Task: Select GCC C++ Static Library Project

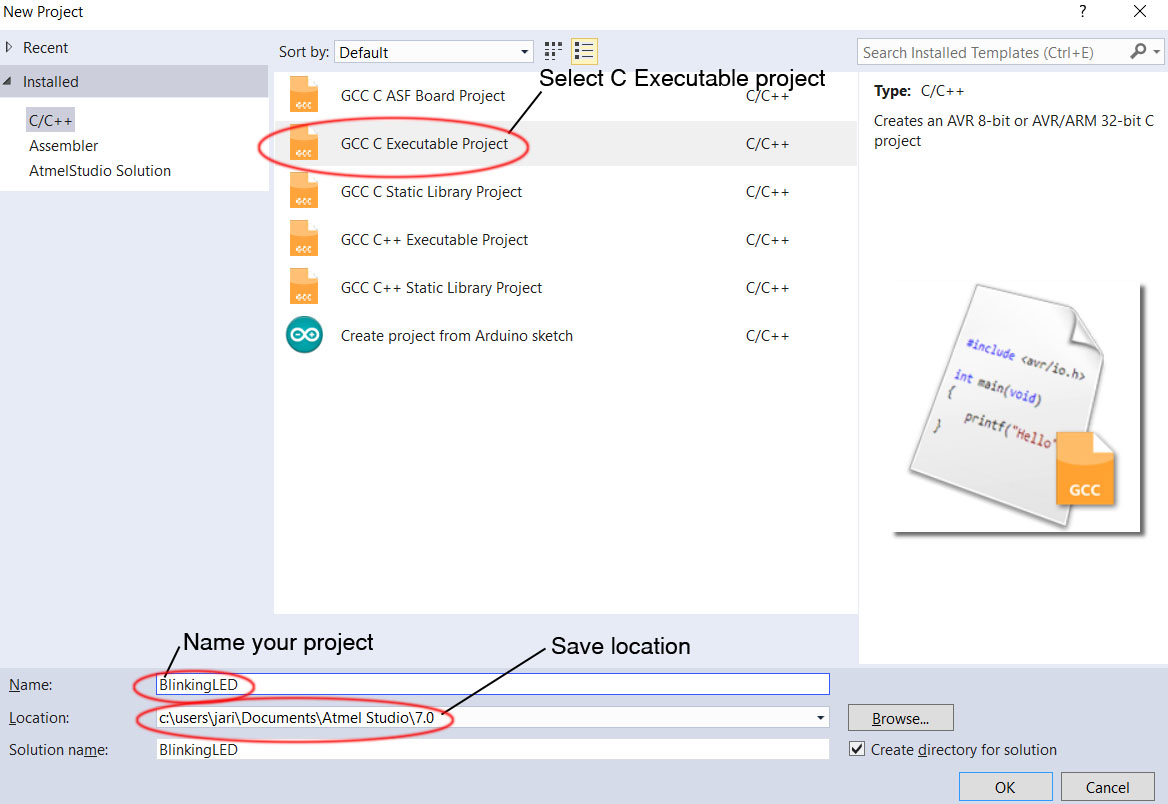Action: pyautogui.click(x=565, y=288)
